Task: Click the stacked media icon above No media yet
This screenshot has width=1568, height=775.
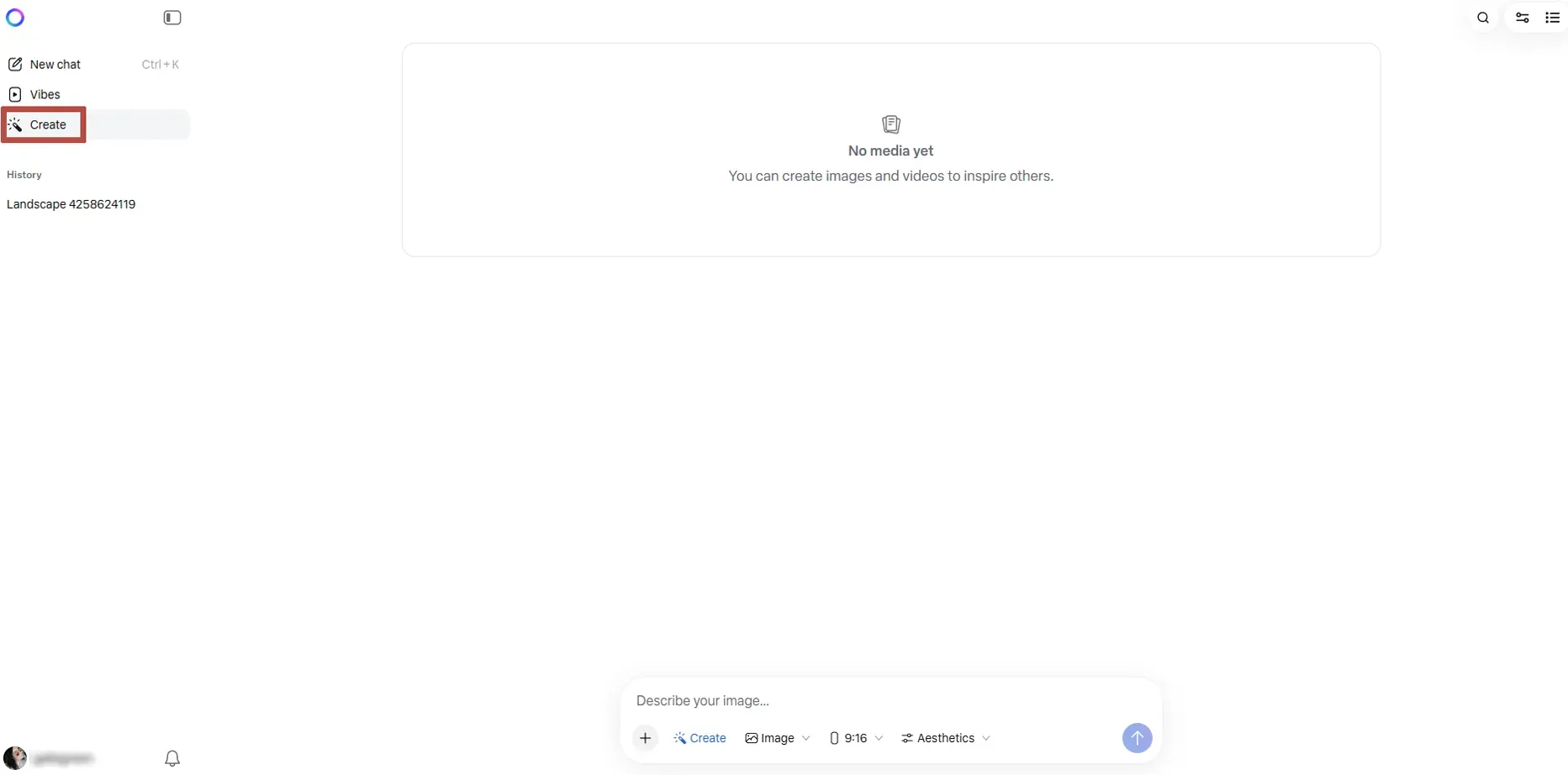Action: (891, 124)
